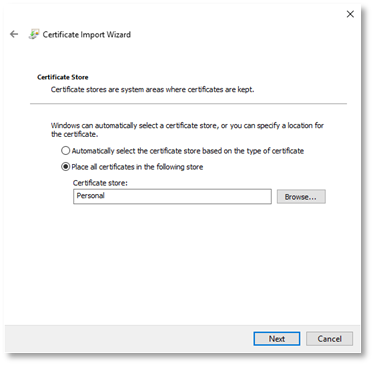Focus the Certificate store text field
The width and height of the screenshot is (373, 365).
tap(172, 197)
